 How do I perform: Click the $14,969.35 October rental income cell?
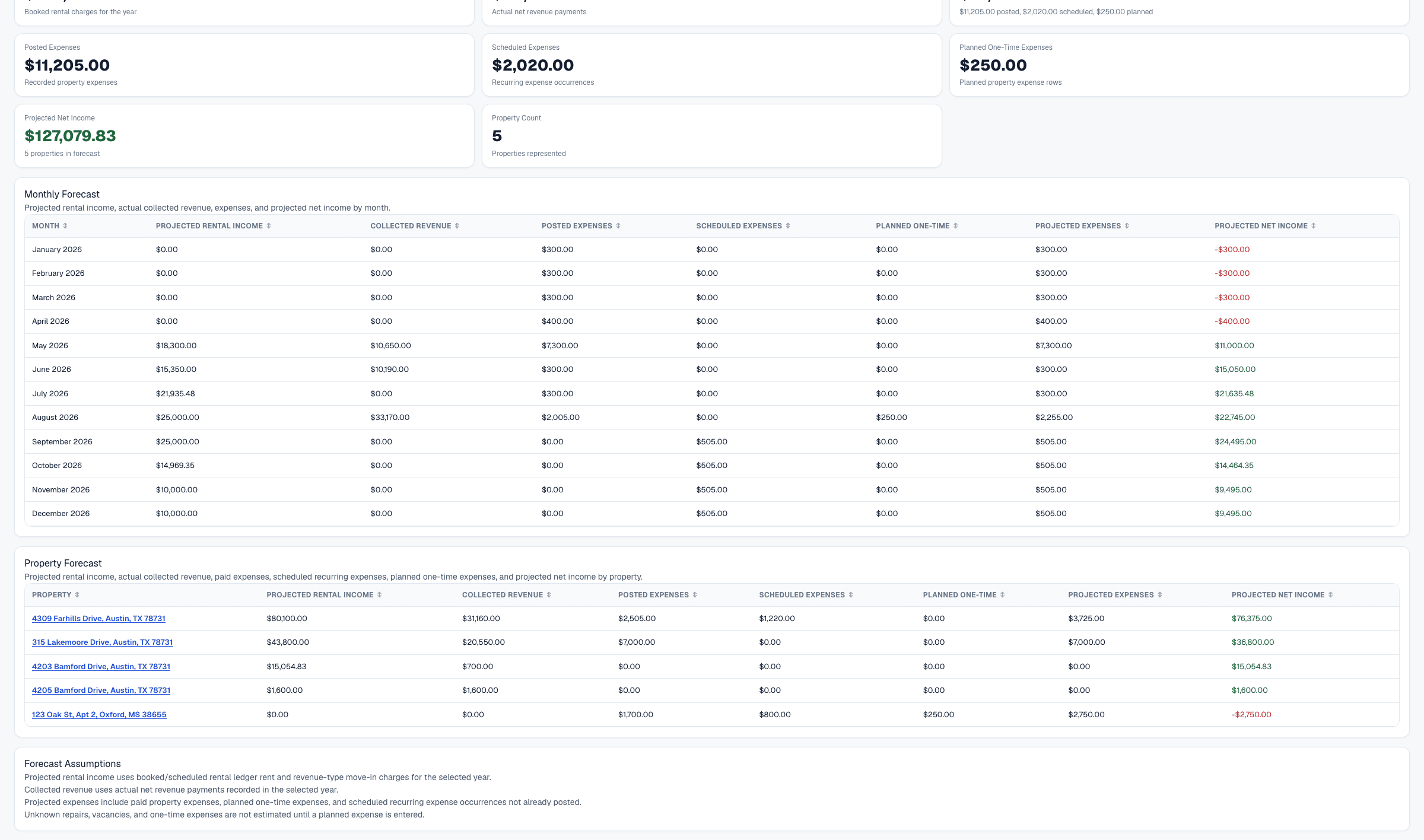(175, 466)
